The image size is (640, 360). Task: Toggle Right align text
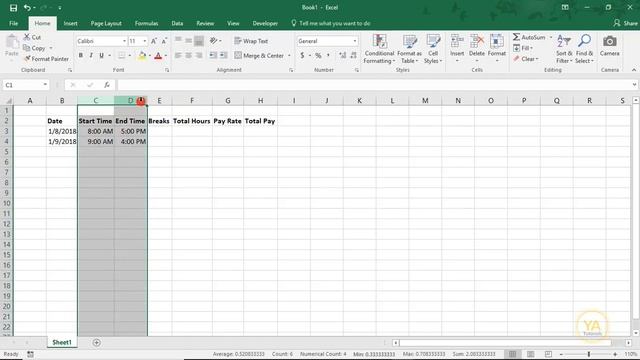199,55
